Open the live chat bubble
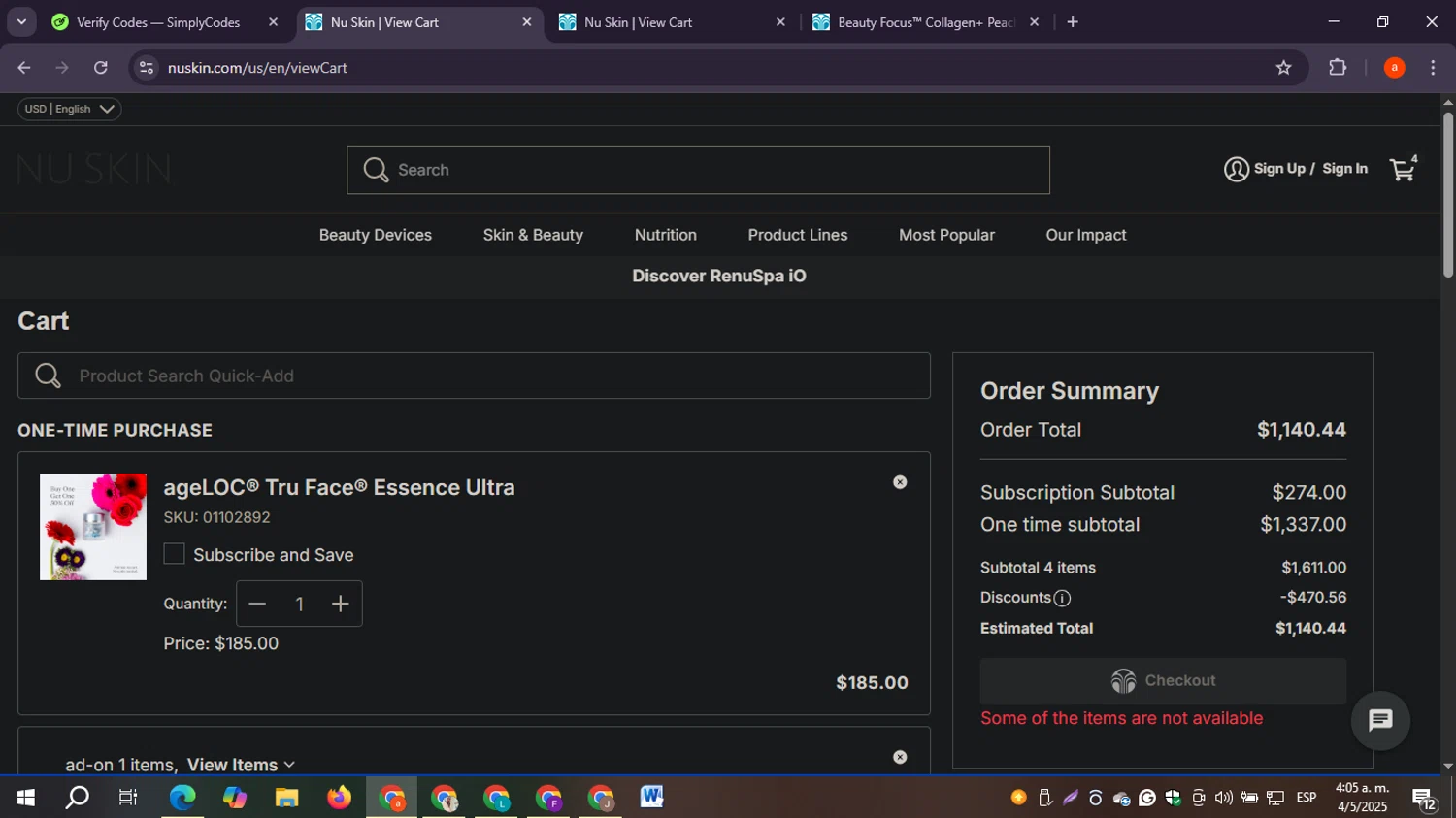This screenshot has height=818, width=1456. click(1380, 720)
